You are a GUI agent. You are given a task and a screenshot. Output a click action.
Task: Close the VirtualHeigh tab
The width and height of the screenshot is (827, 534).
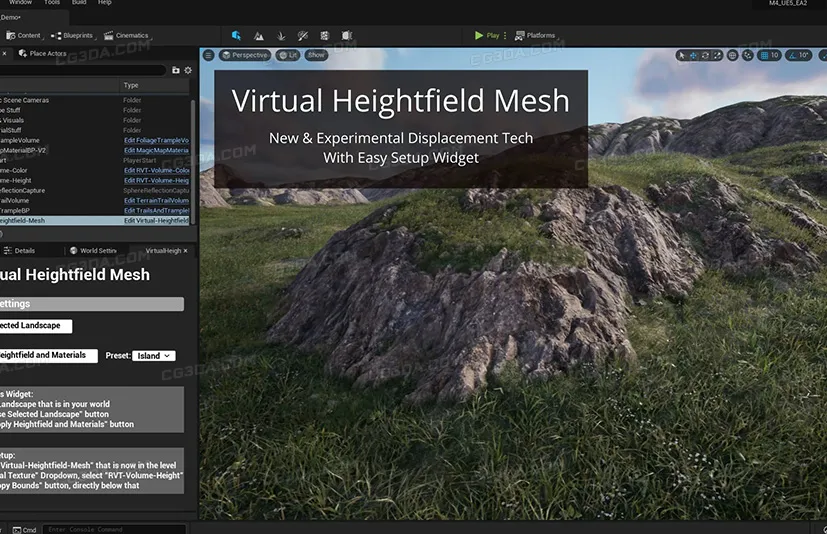tap(185, 251)
